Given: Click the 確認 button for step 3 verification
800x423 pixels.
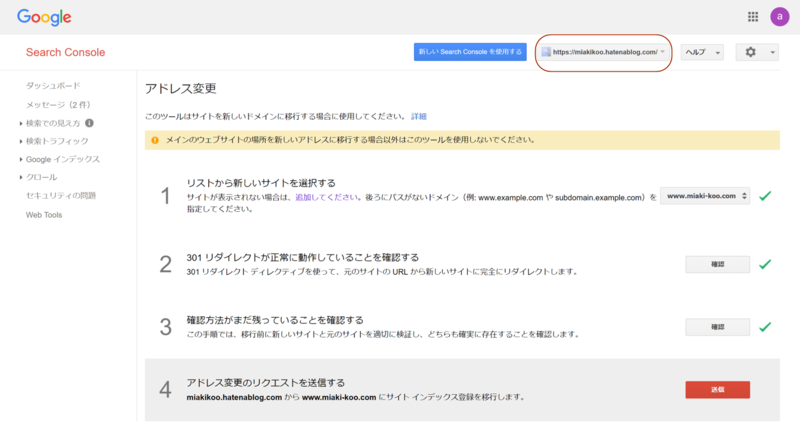Looking at the screenshot, I should pos(717,327).
